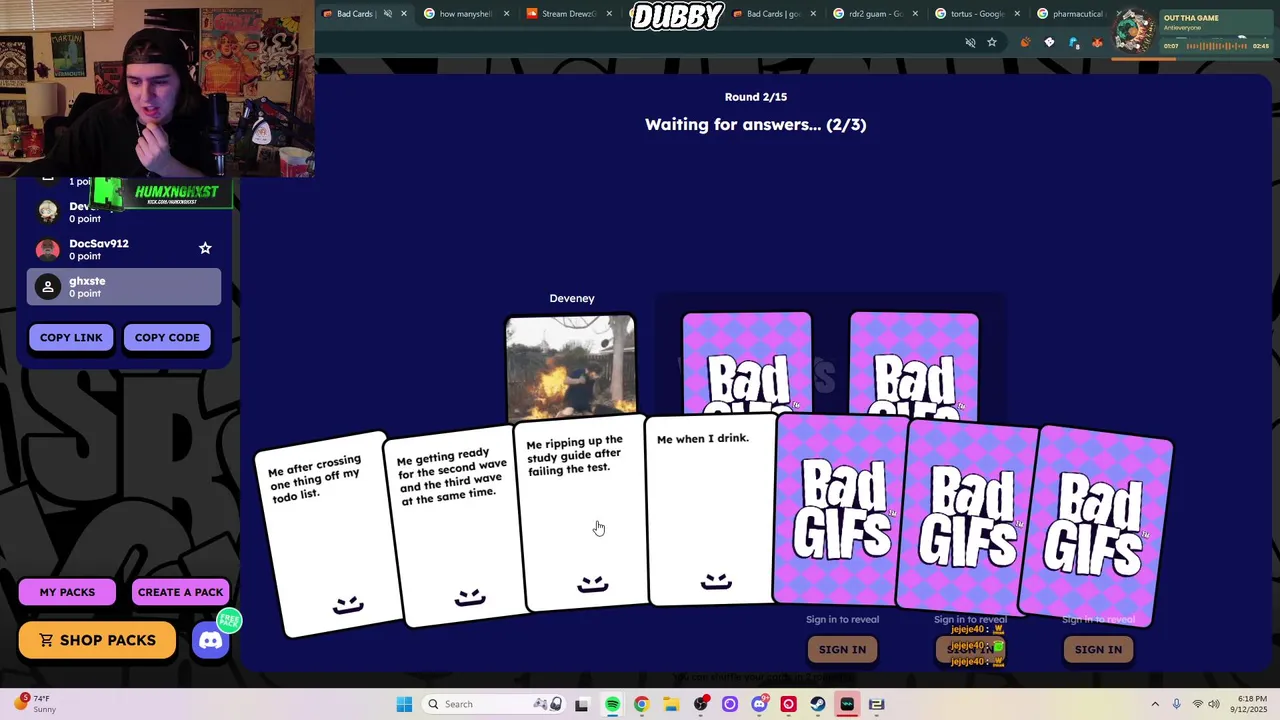Open MY PACKS
This screenshot has width=1280, height=720.
(x=67, y=592)
